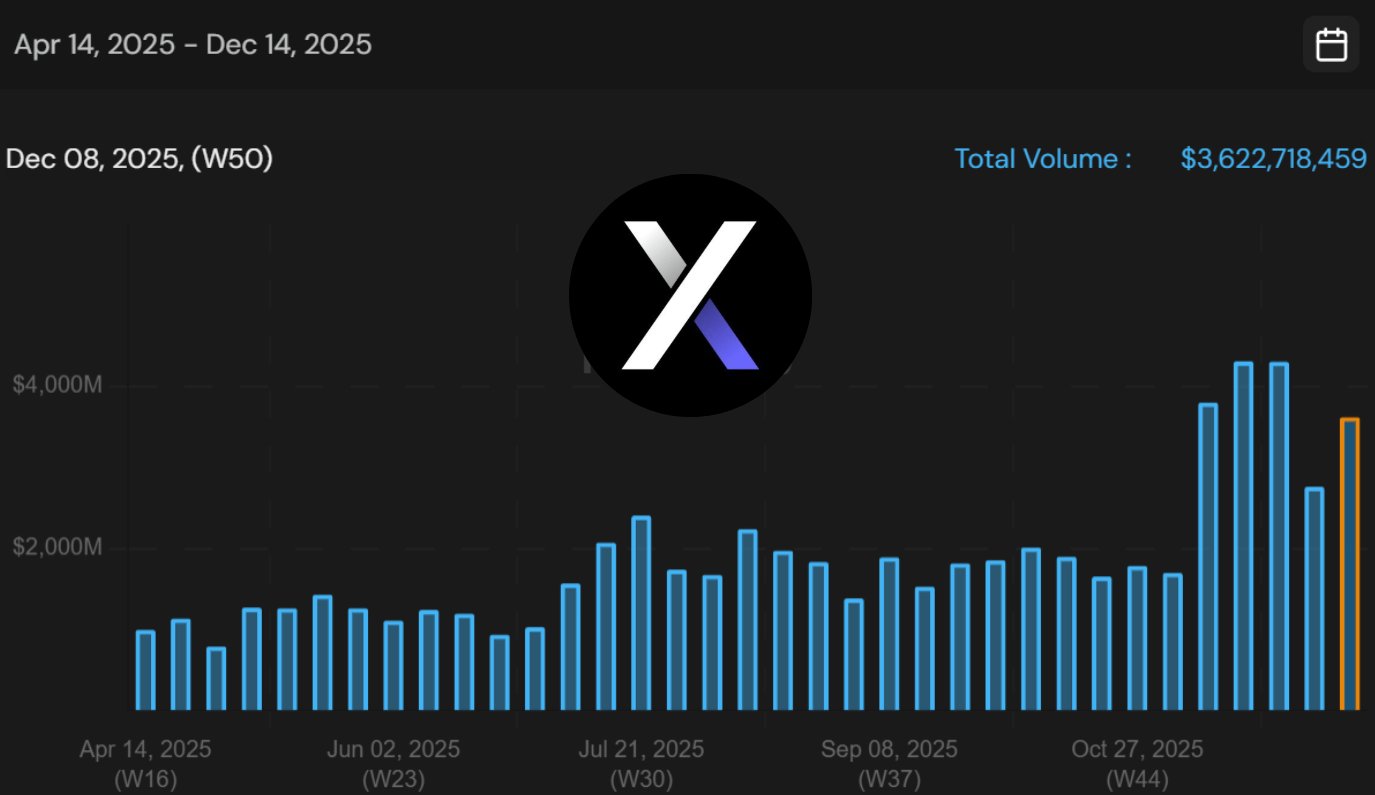Select the chart bar for week W30
Screen dimensions: 1375x795
click(x=641, y=613)
